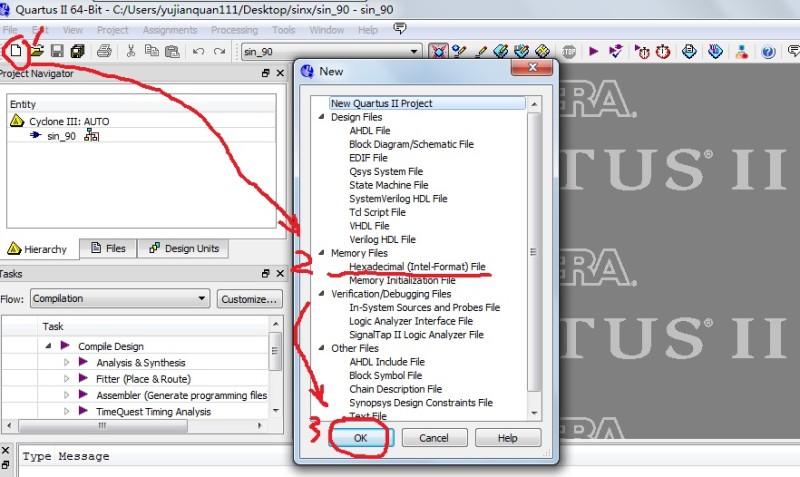
Task: Start compilation with the purple play icon
Action: (x=593, y=51)
